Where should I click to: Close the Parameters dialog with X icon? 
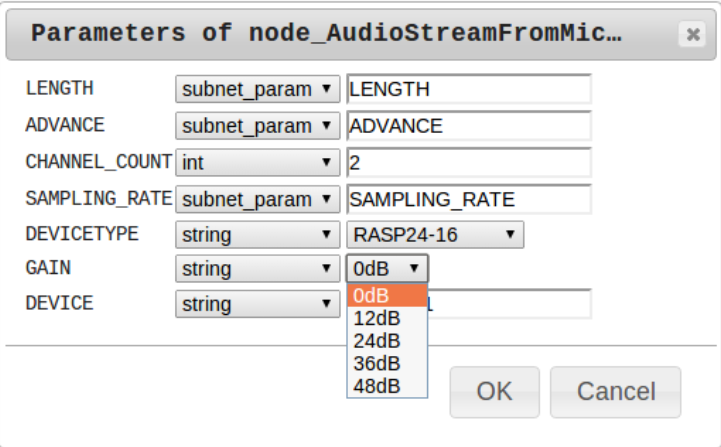coord(691,34)
